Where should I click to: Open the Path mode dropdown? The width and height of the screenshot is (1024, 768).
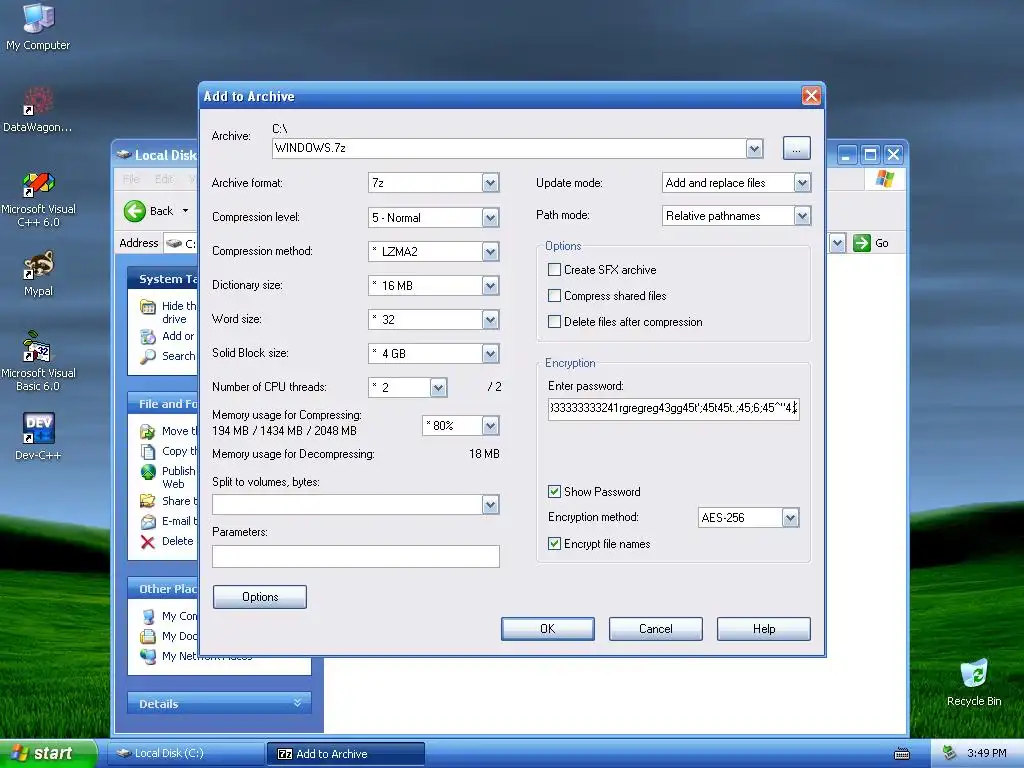[x=803, y=216]
